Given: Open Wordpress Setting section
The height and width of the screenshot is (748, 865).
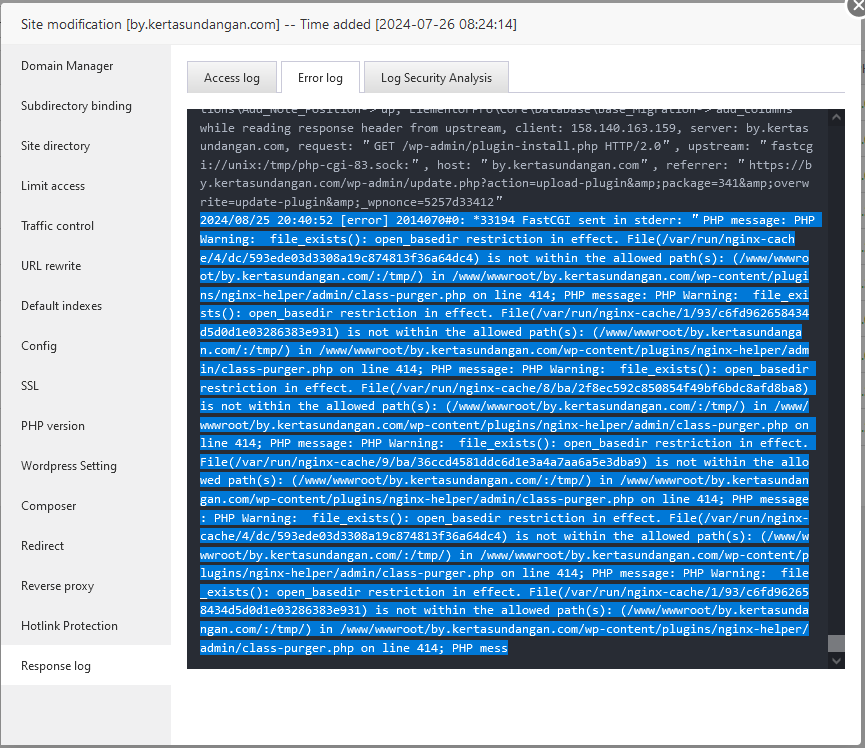Looking at the screenshot, I should tap(86, 466).
